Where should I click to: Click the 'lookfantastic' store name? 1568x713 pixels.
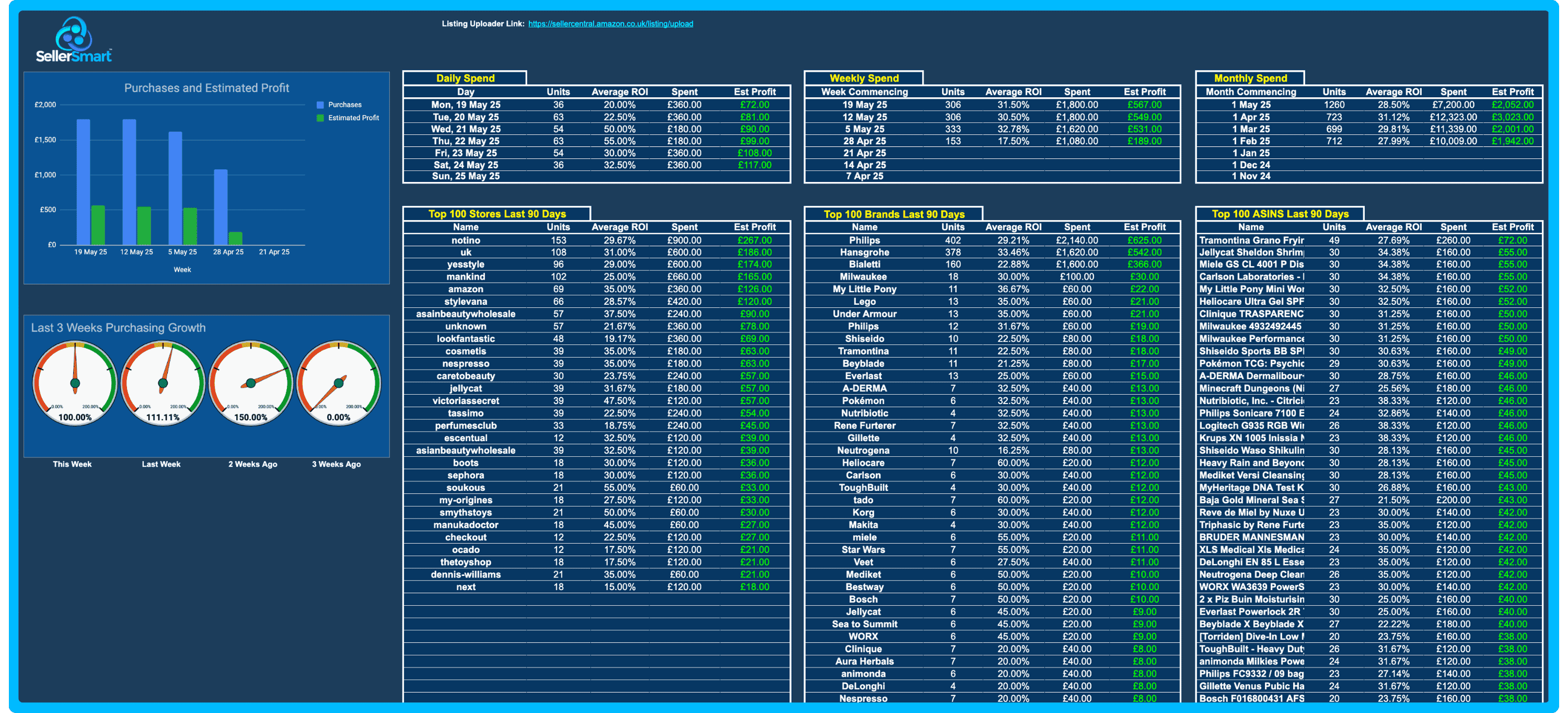[x=466, y=339]
